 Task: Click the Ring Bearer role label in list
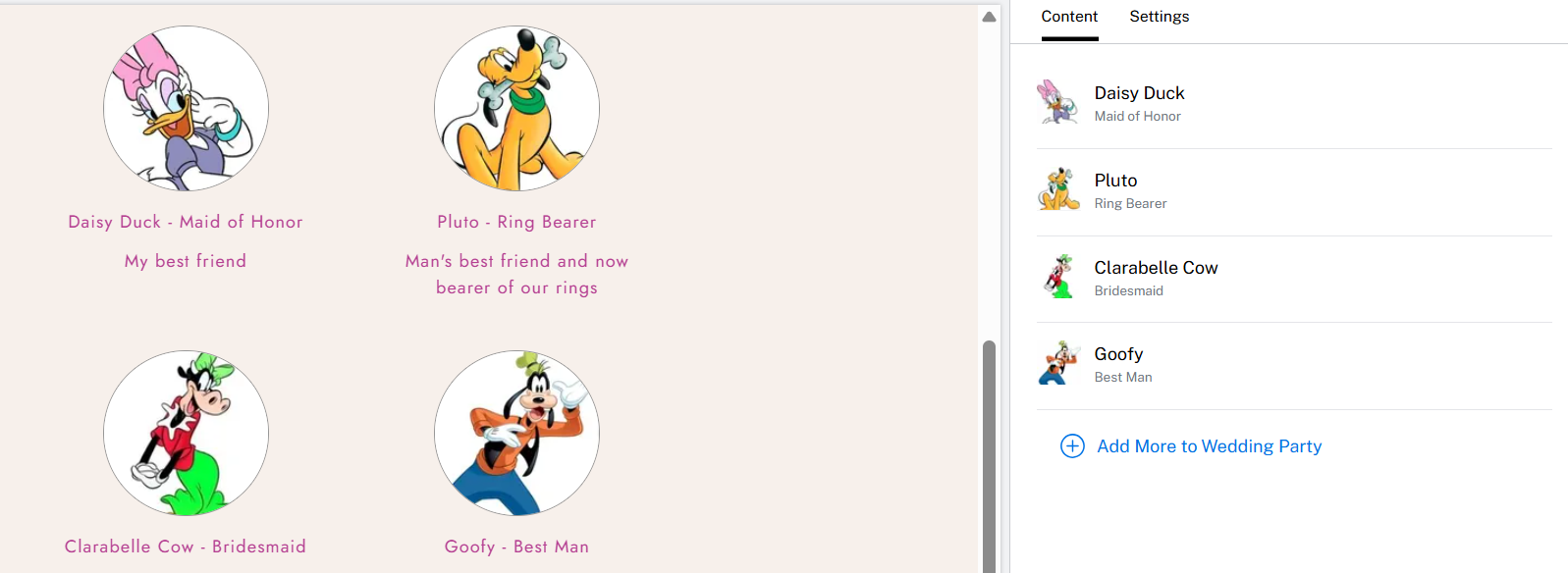(x=1130, y=203)
